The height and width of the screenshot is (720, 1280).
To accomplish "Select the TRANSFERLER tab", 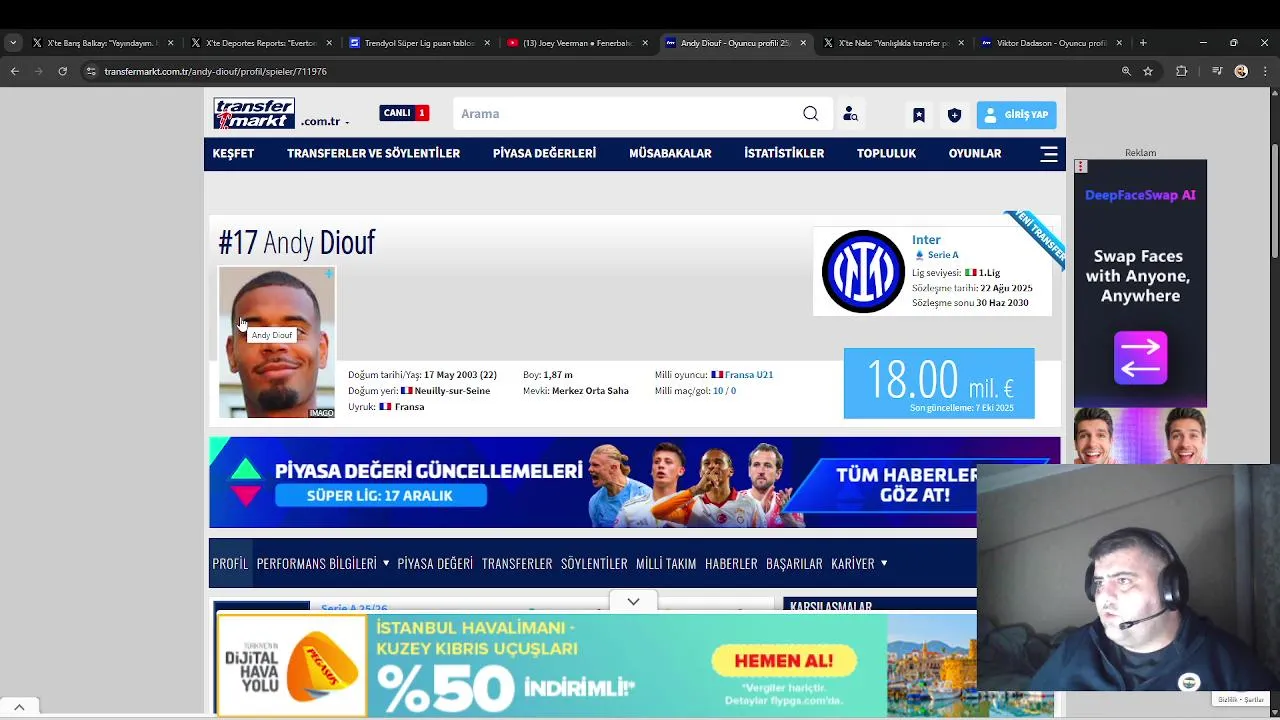I will (x=517, y=563).
